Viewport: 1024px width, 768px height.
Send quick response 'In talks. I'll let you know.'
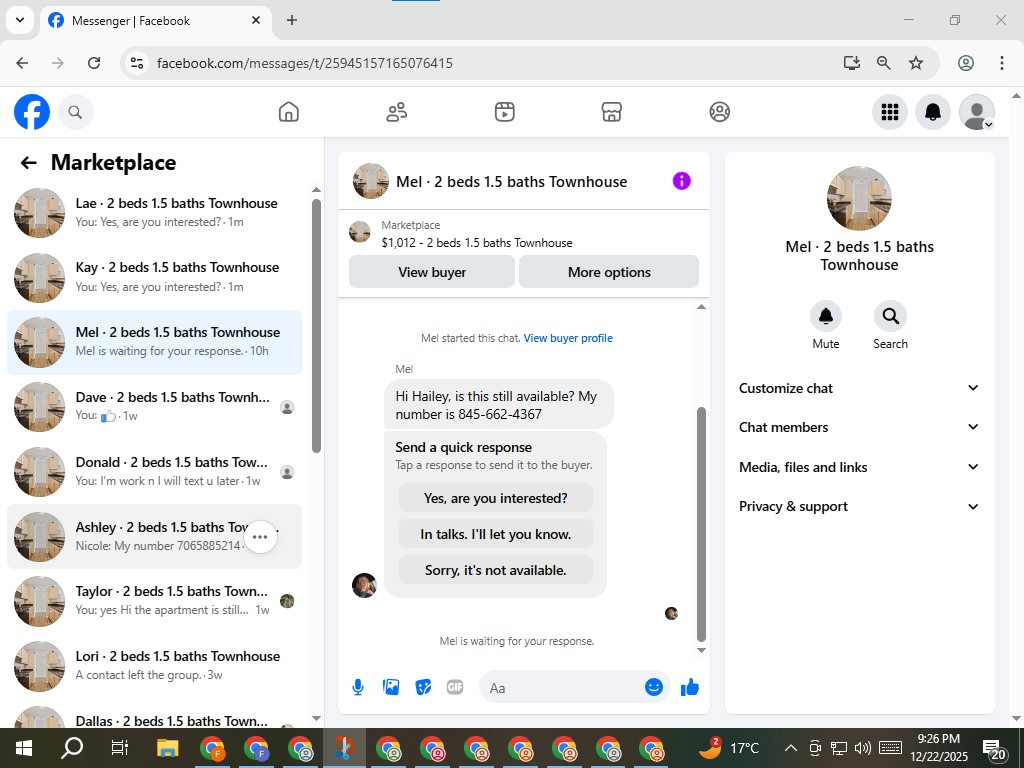496,534
